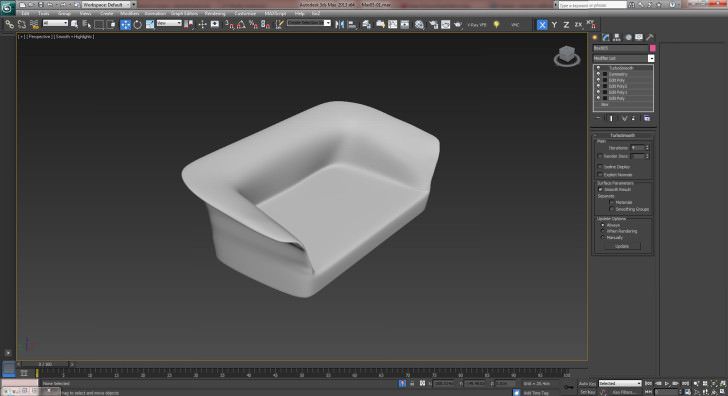Viewport: 728px width, 396px height.
Task: Restrict to Y axis constraint
Action: 554,25
